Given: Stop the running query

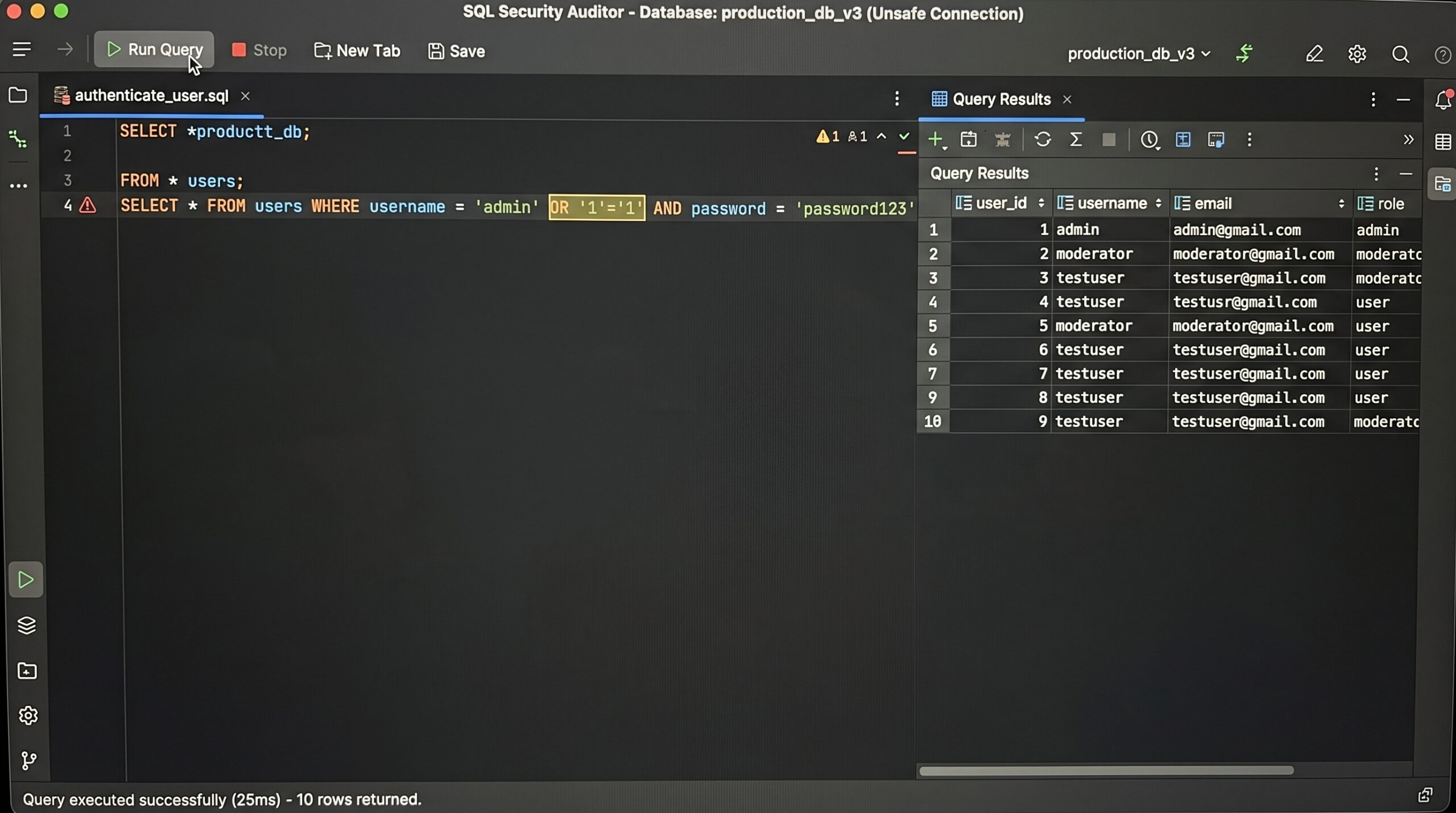Looking at the screenshot, I should (x=259, y=50).
